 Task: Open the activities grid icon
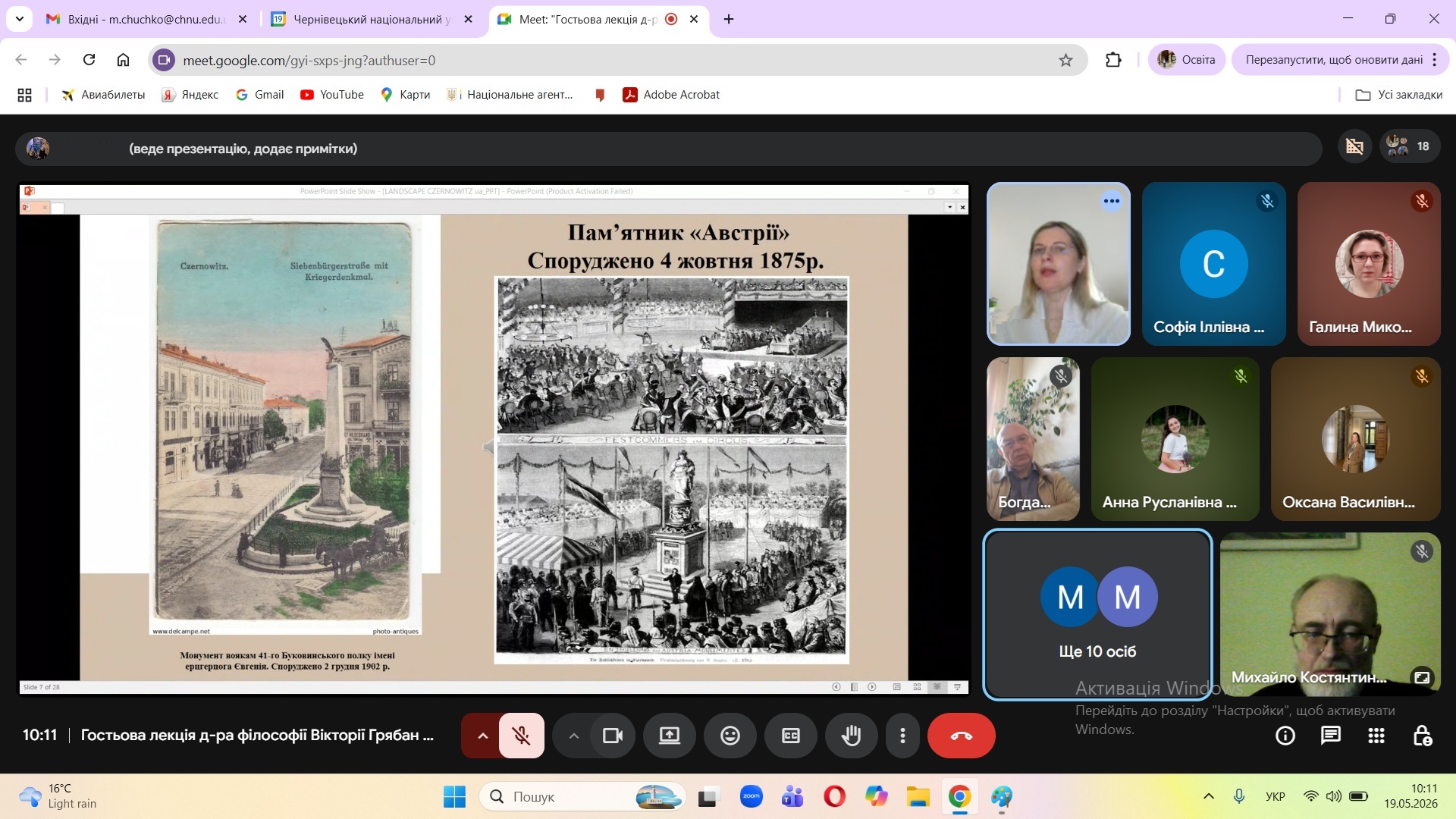click(1376, 736)
